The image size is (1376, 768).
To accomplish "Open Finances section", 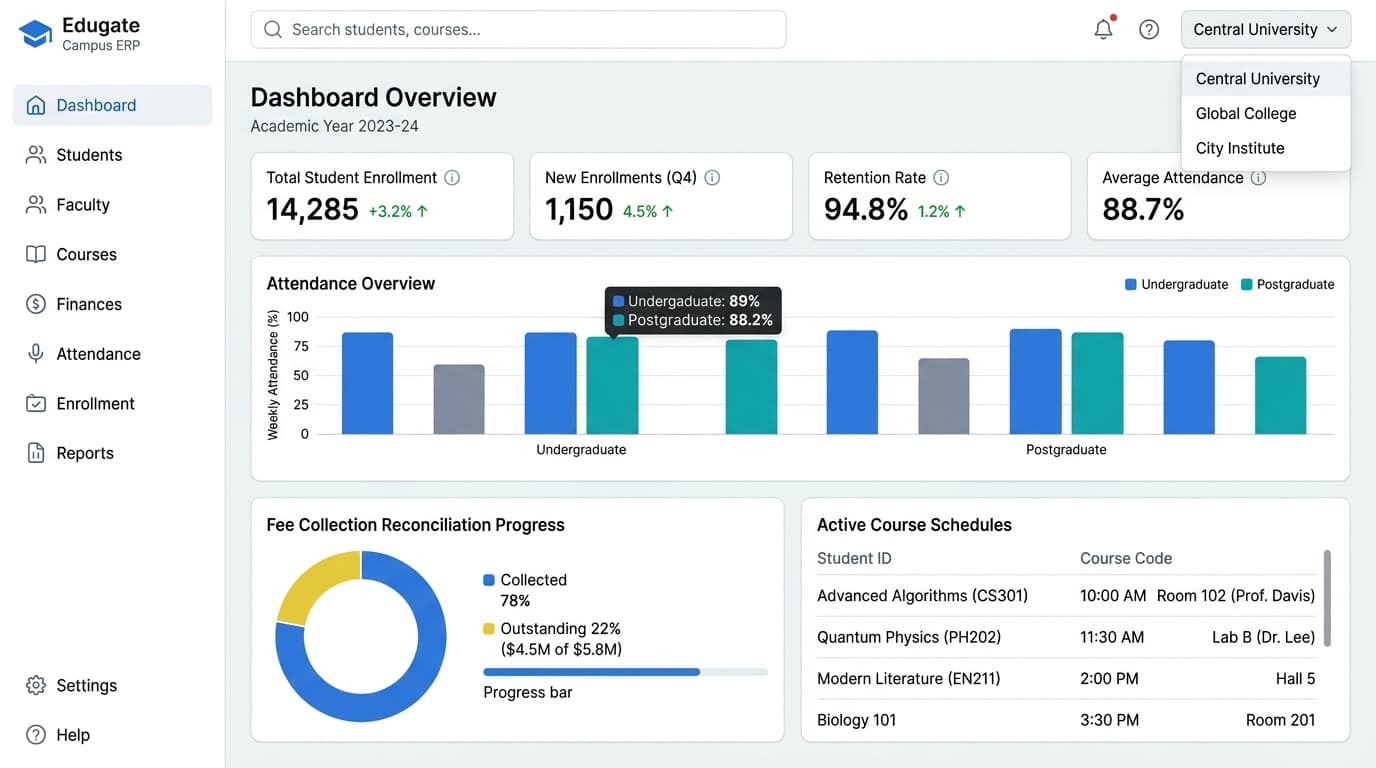I will (x=112, y=304).
